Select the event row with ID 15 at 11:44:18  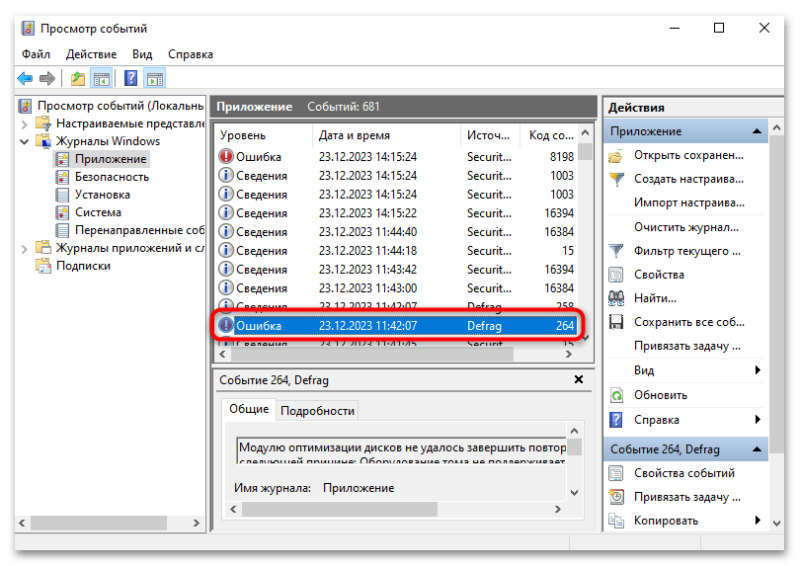point(396,251)
